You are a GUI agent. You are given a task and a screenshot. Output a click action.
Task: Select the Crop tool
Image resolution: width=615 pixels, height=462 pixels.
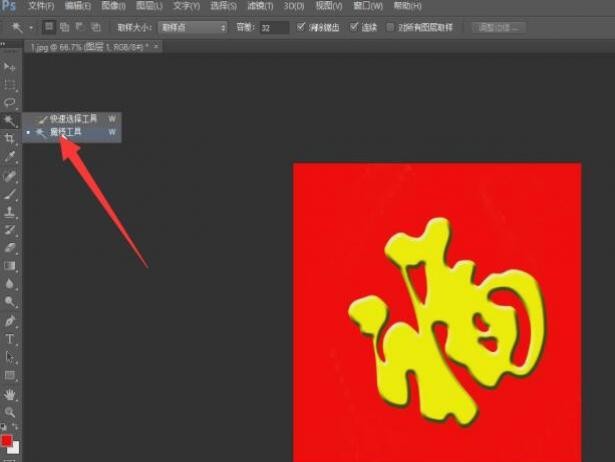10,137
